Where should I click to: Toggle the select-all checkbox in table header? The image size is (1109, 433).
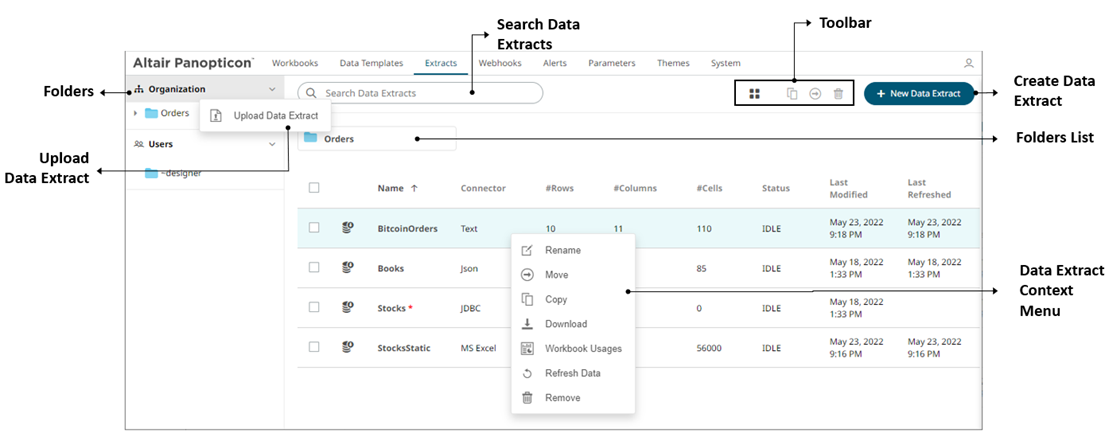(x=314, y=188)
